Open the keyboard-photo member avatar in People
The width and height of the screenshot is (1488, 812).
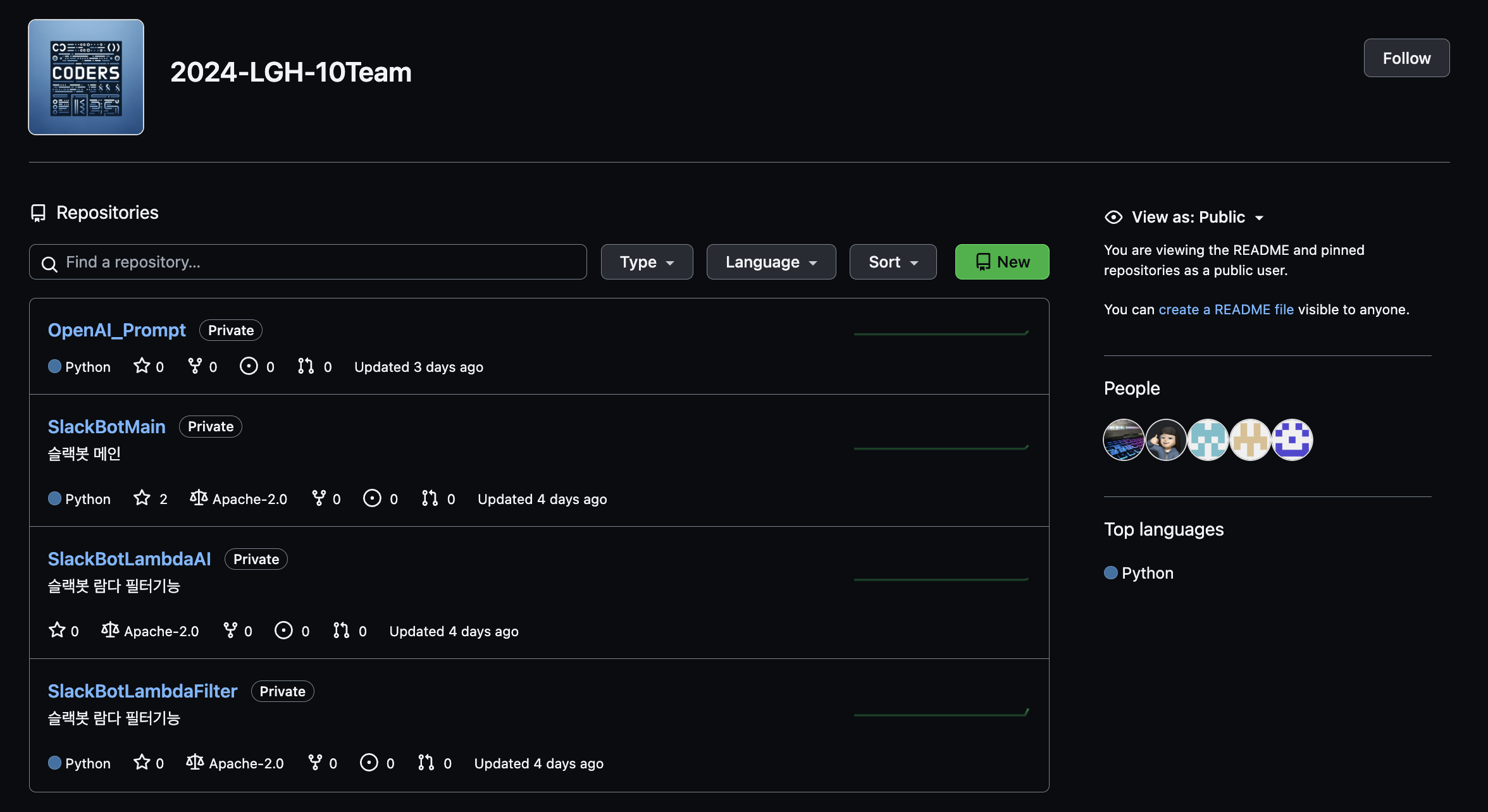[x=1124, y=440]
